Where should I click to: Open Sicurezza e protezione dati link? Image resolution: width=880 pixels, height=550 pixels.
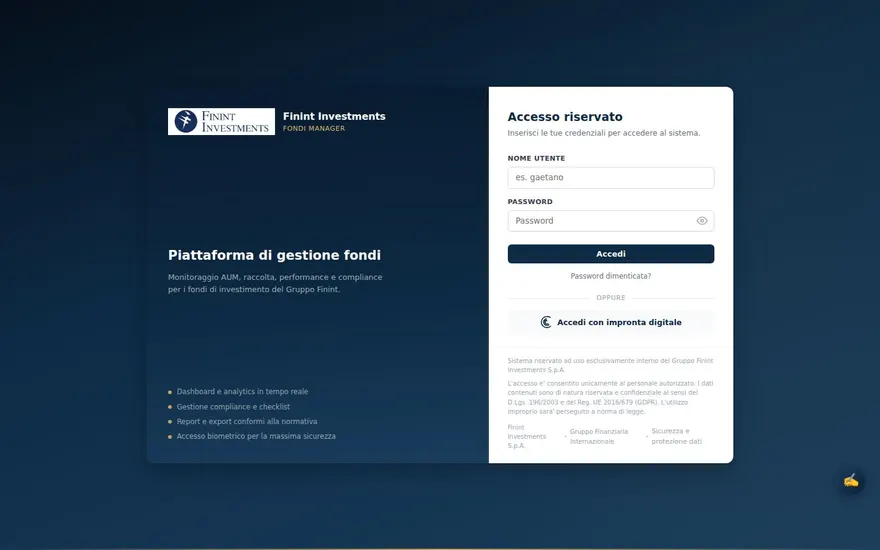click(677, 436)
